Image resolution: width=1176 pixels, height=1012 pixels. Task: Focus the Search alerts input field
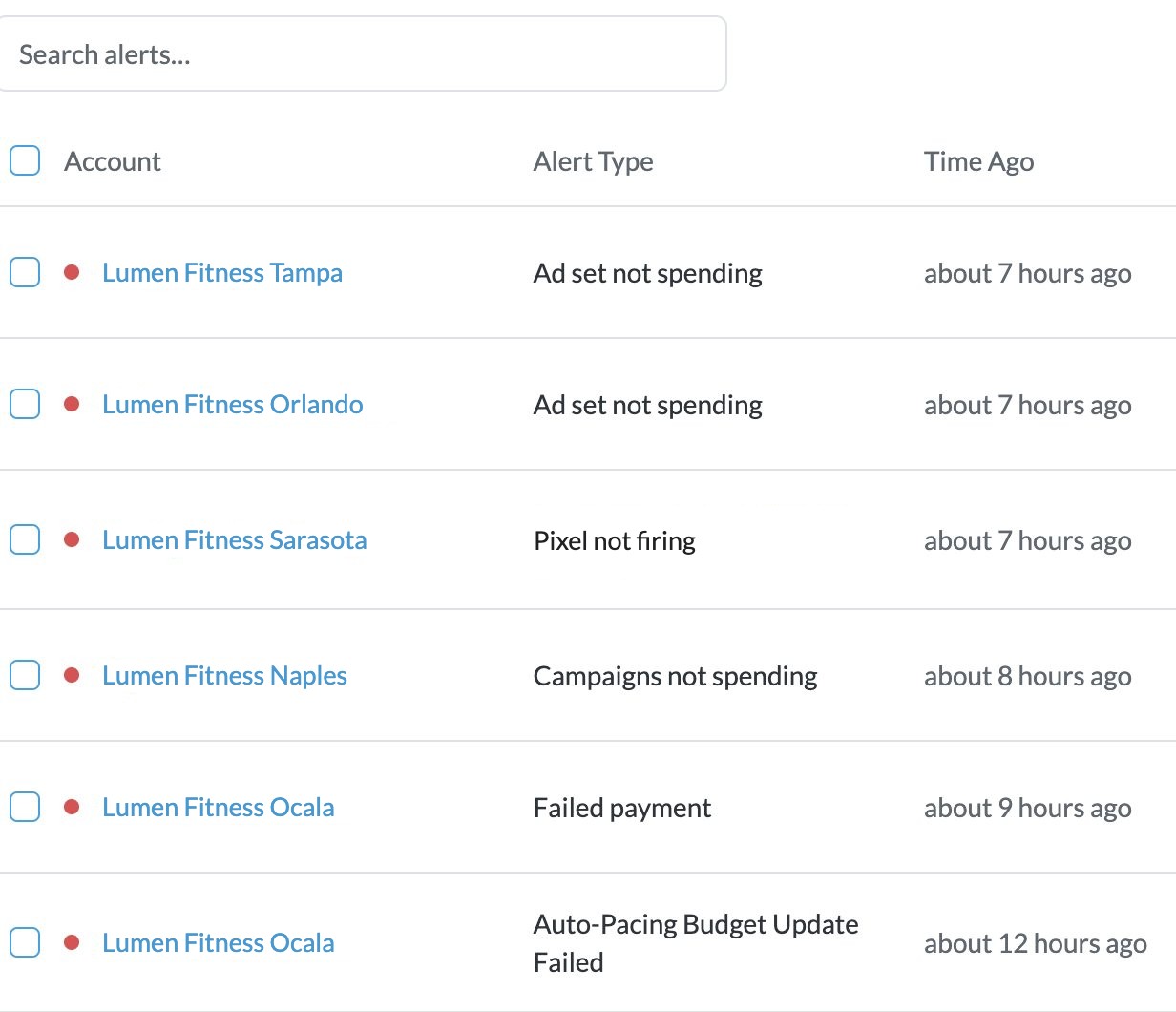click(362, 54)
